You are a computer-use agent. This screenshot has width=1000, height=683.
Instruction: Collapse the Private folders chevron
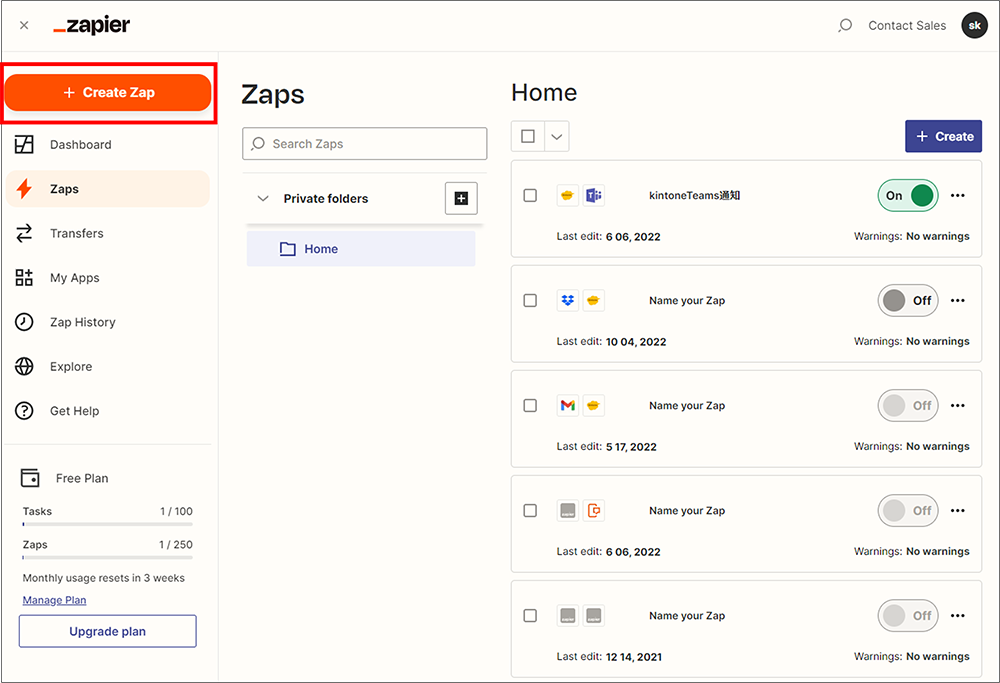point(263,198)
